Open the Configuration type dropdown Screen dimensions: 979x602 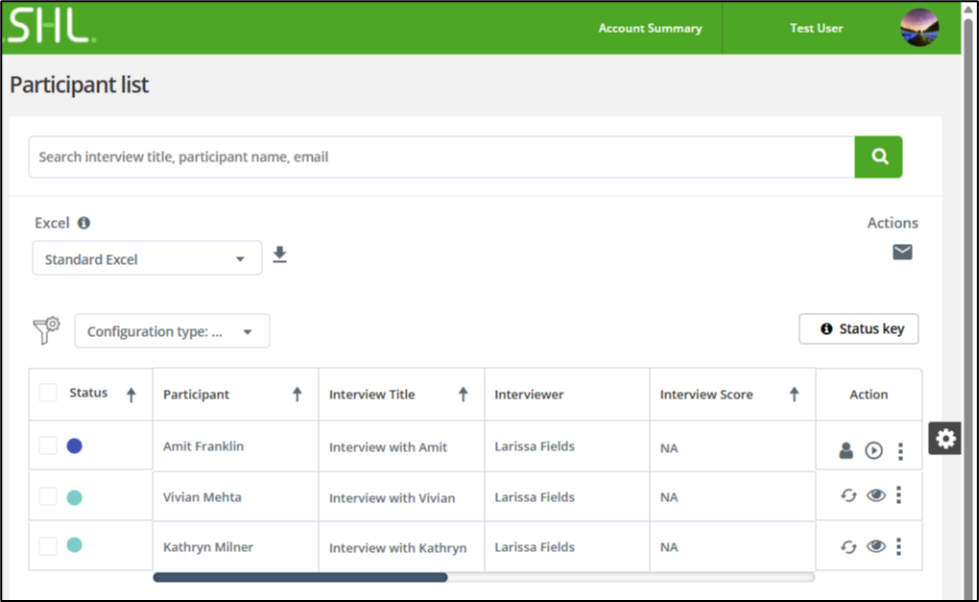coord(172,331)
